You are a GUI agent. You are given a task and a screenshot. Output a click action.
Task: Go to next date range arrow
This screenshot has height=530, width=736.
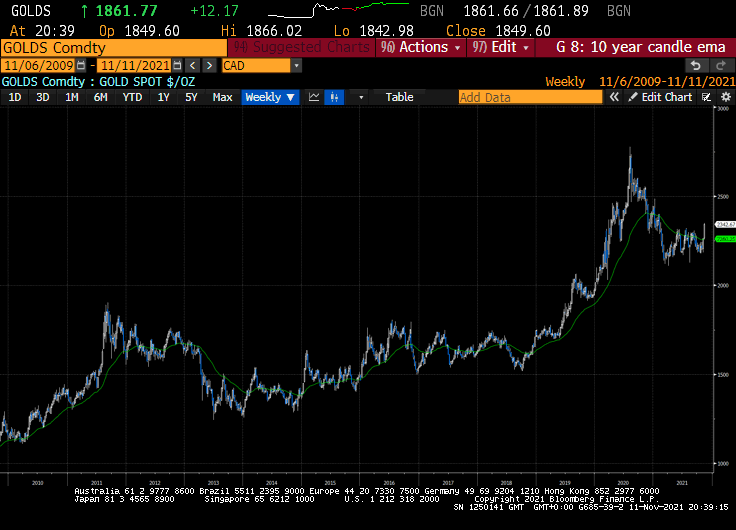(209, 65)
